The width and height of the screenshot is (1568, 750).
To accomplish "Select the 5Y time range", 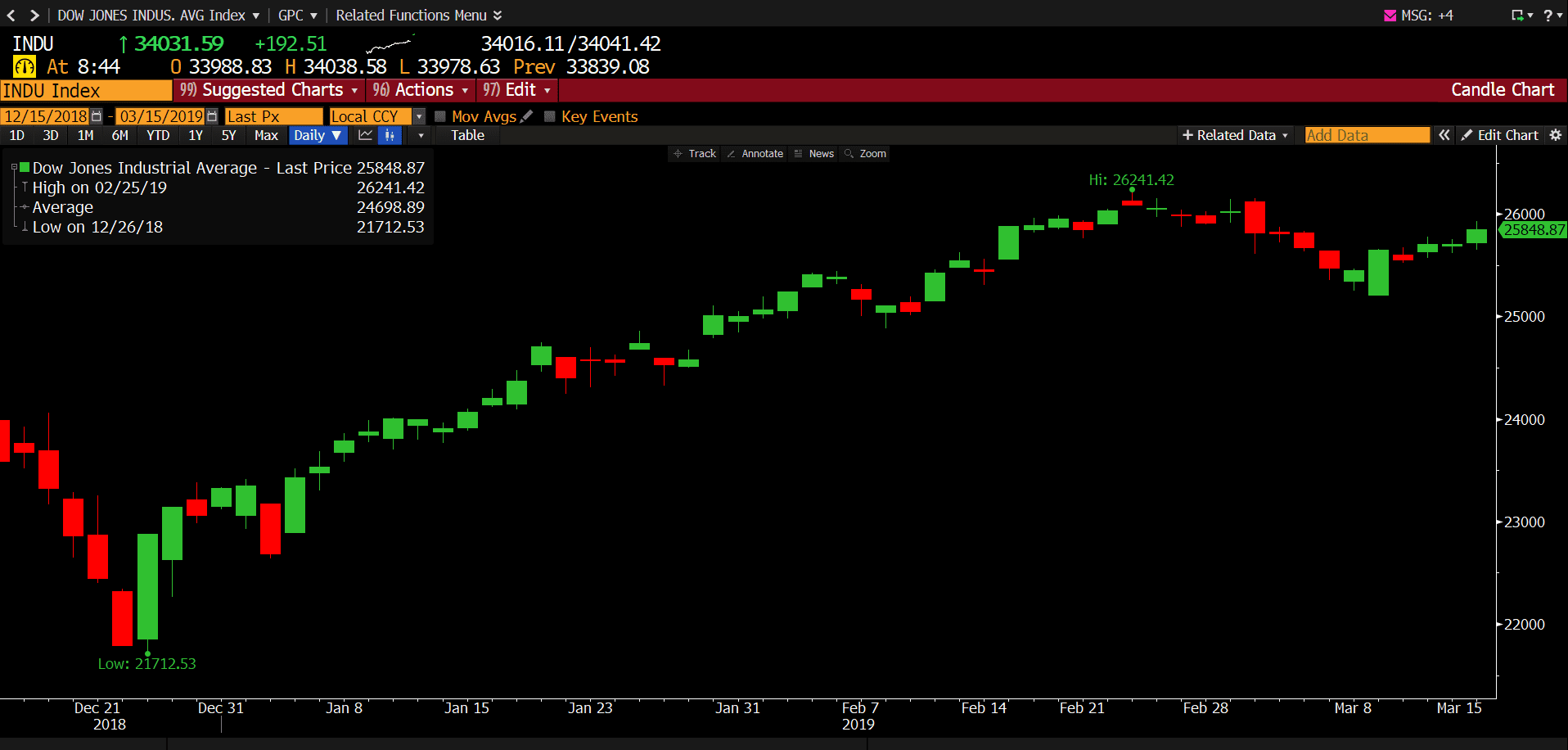I will 228,135.
